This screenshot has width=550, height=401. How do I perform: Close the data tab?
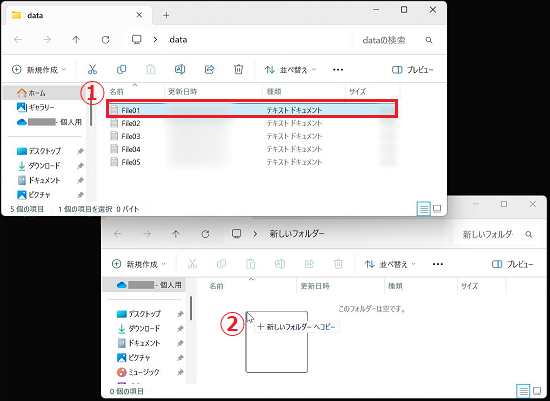139,15
